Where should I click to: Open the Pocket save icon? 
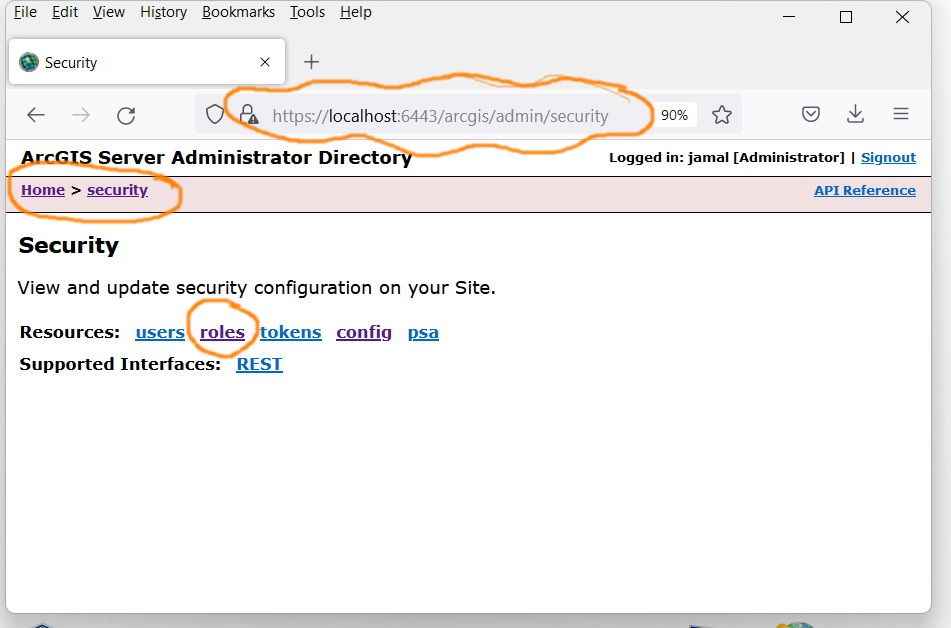(811, 114)
